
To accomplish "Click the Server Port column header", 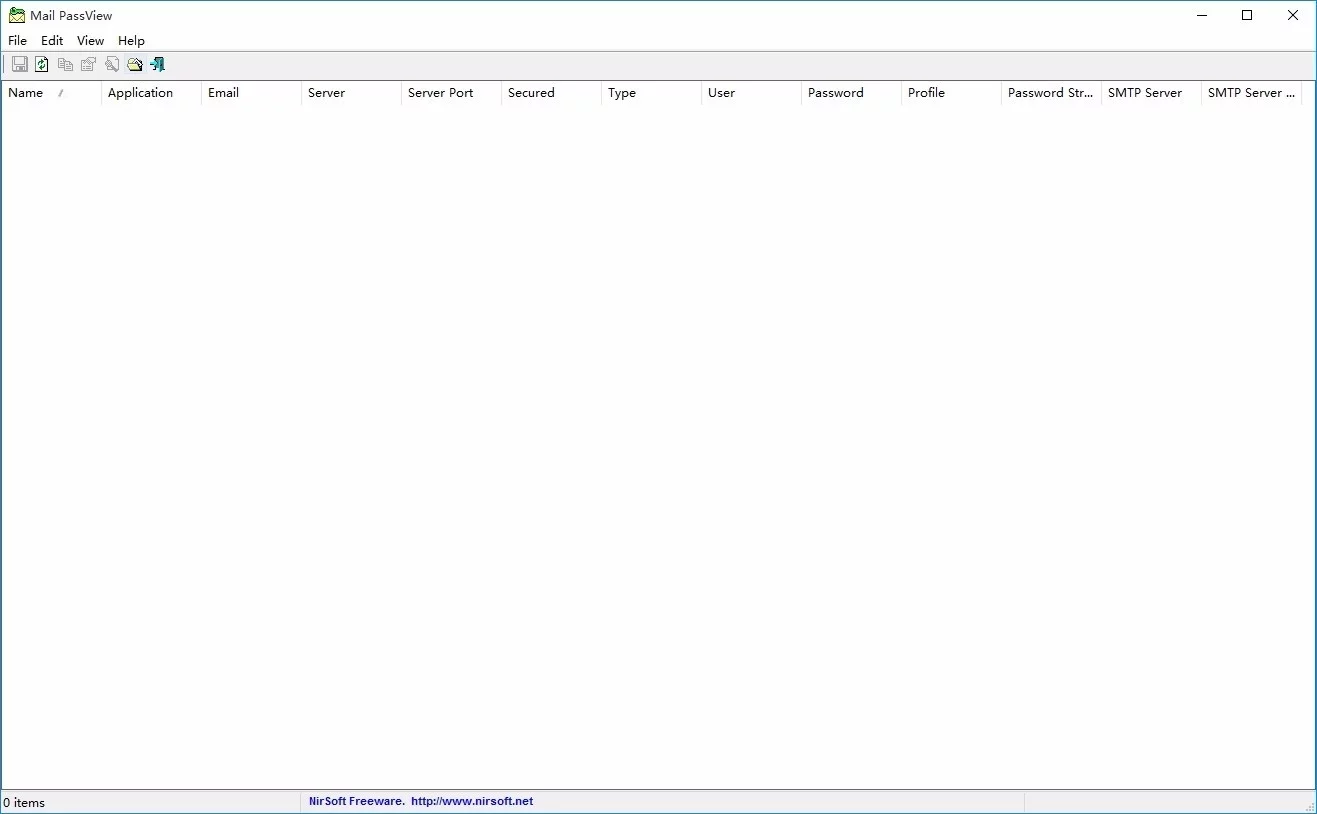I will [440, 92].
